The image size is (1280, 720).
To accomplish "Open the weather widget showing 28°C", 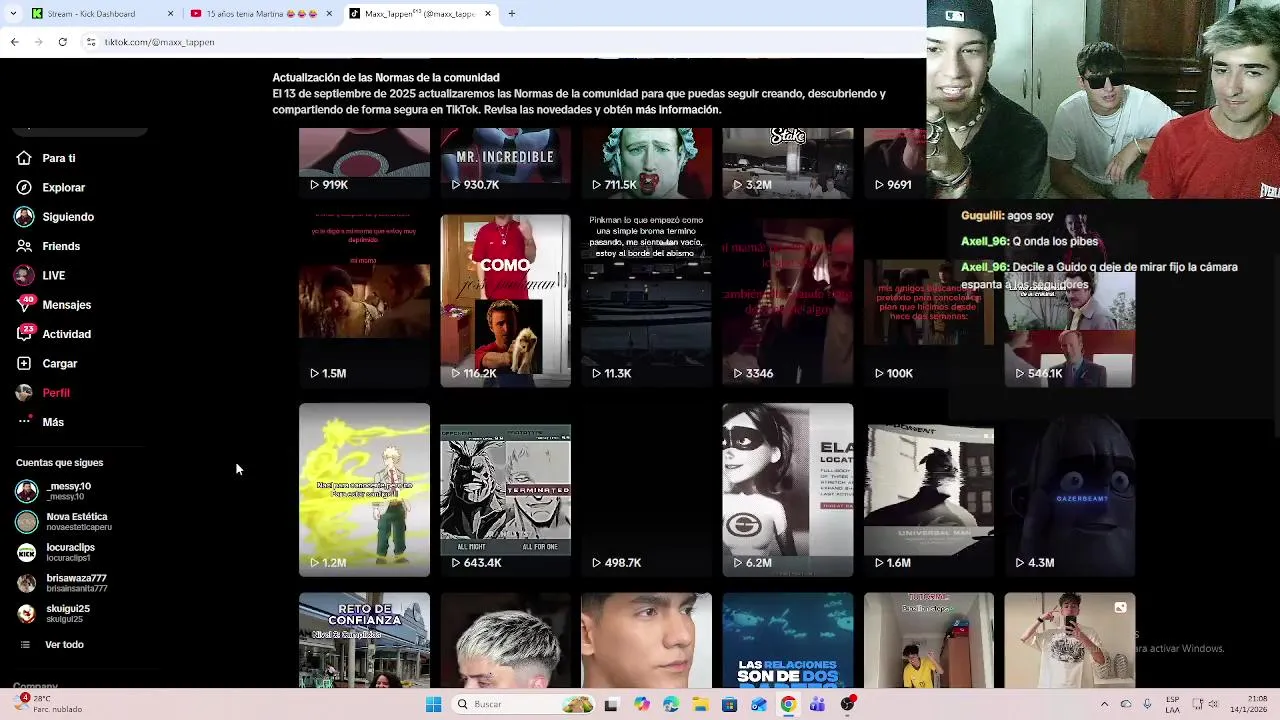I will 48,704.
